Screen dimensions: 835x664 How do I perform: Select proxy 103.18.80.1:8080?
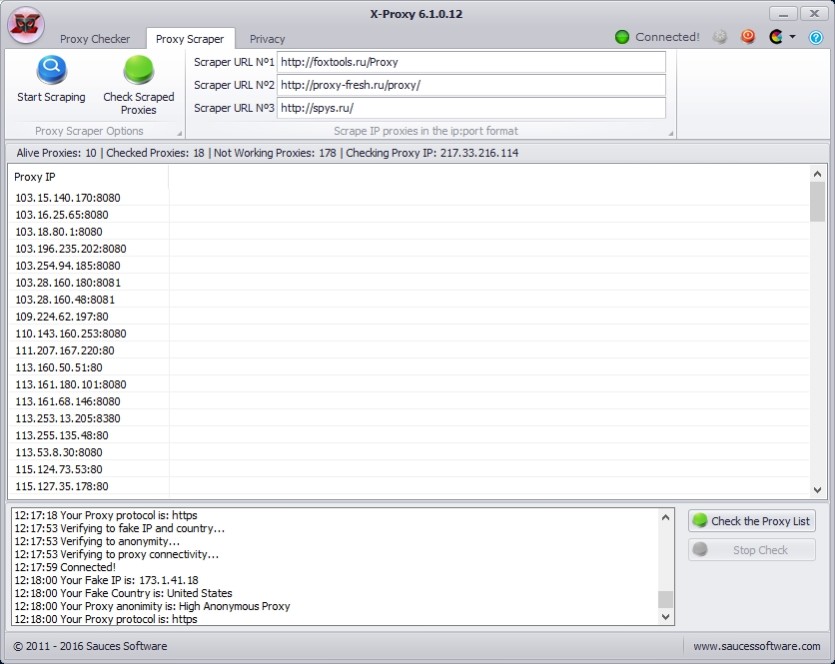click(x=59, y=232)
